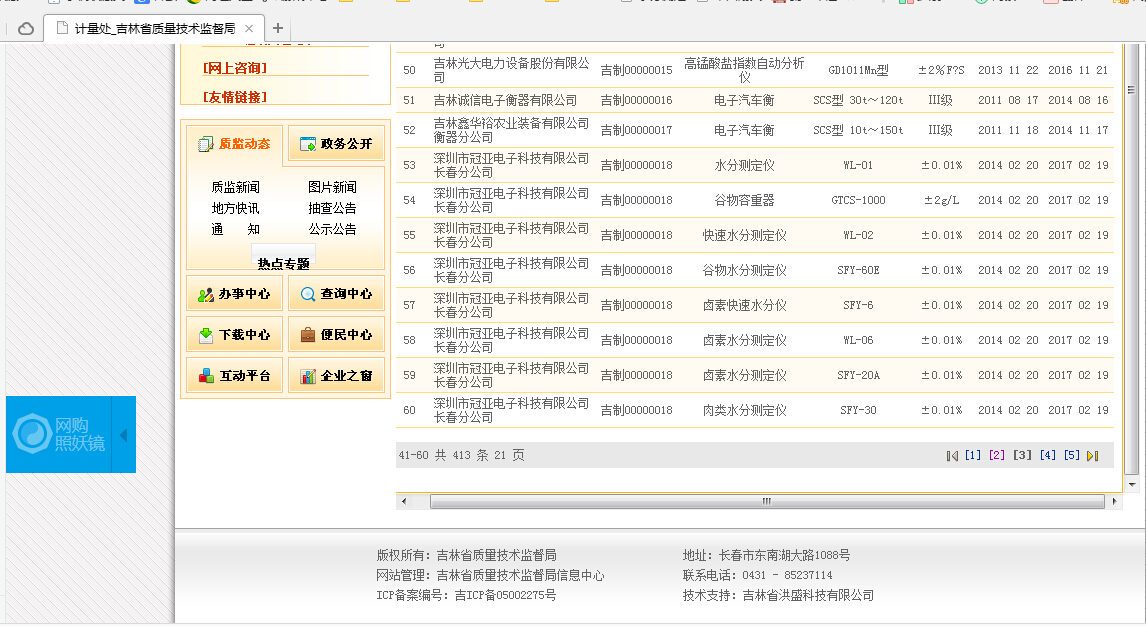Open the 互动平台 button
1146x626 pixels.
tap(235, 375)
